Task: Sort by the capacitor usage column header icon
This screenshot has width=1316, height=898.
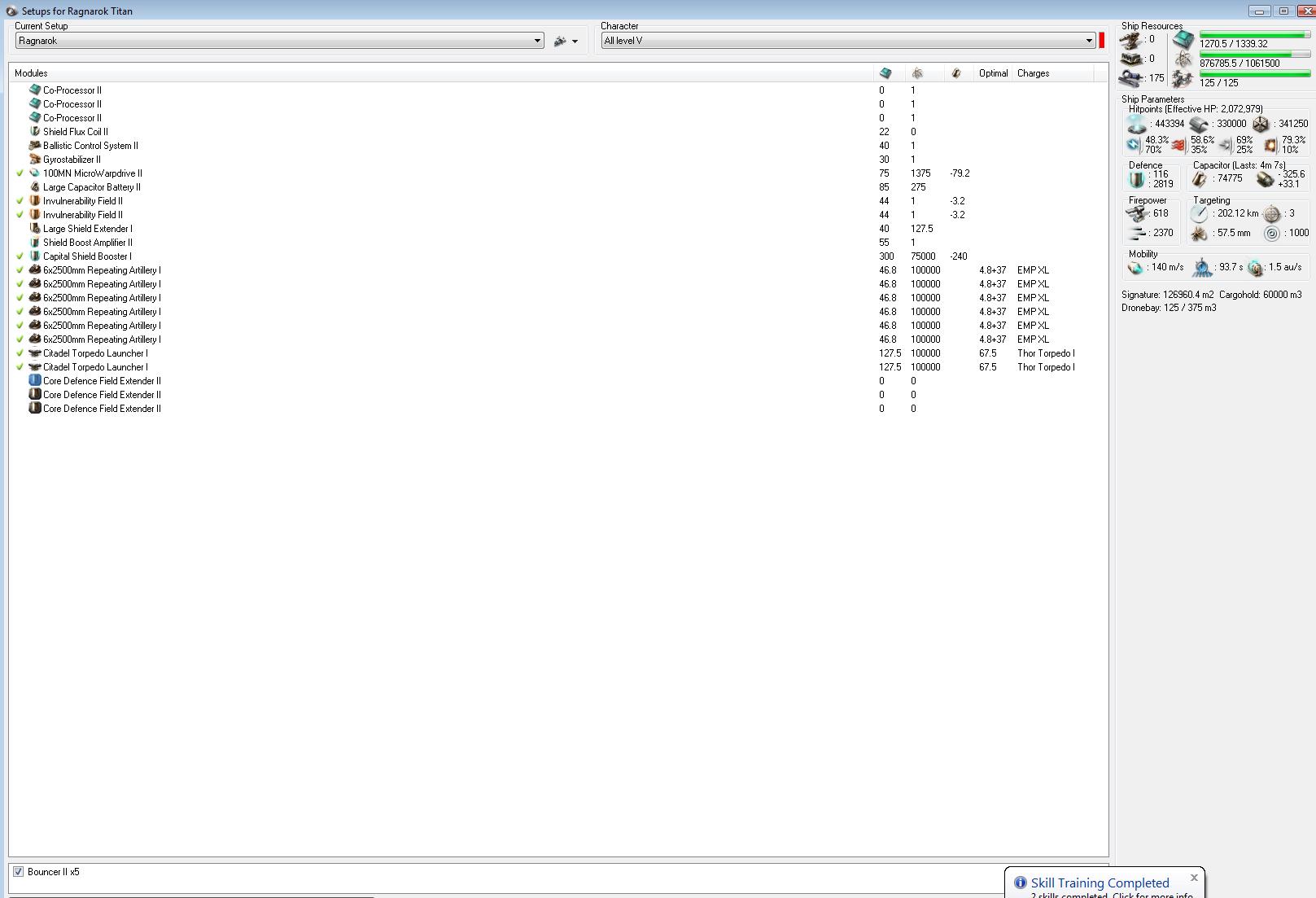Action: [956, 73]
